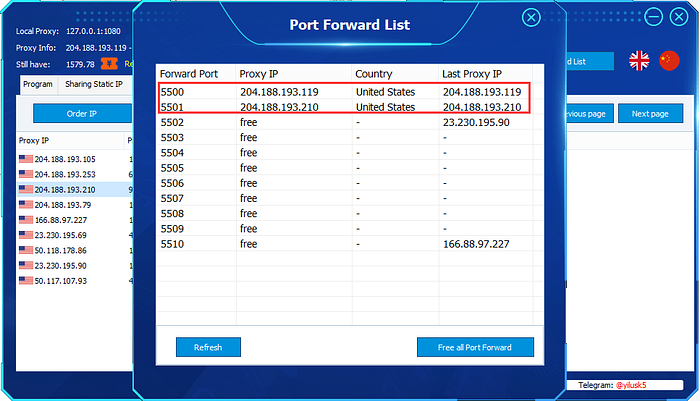Click Proxy Info value 204.188.193.119

click(96, 48)
